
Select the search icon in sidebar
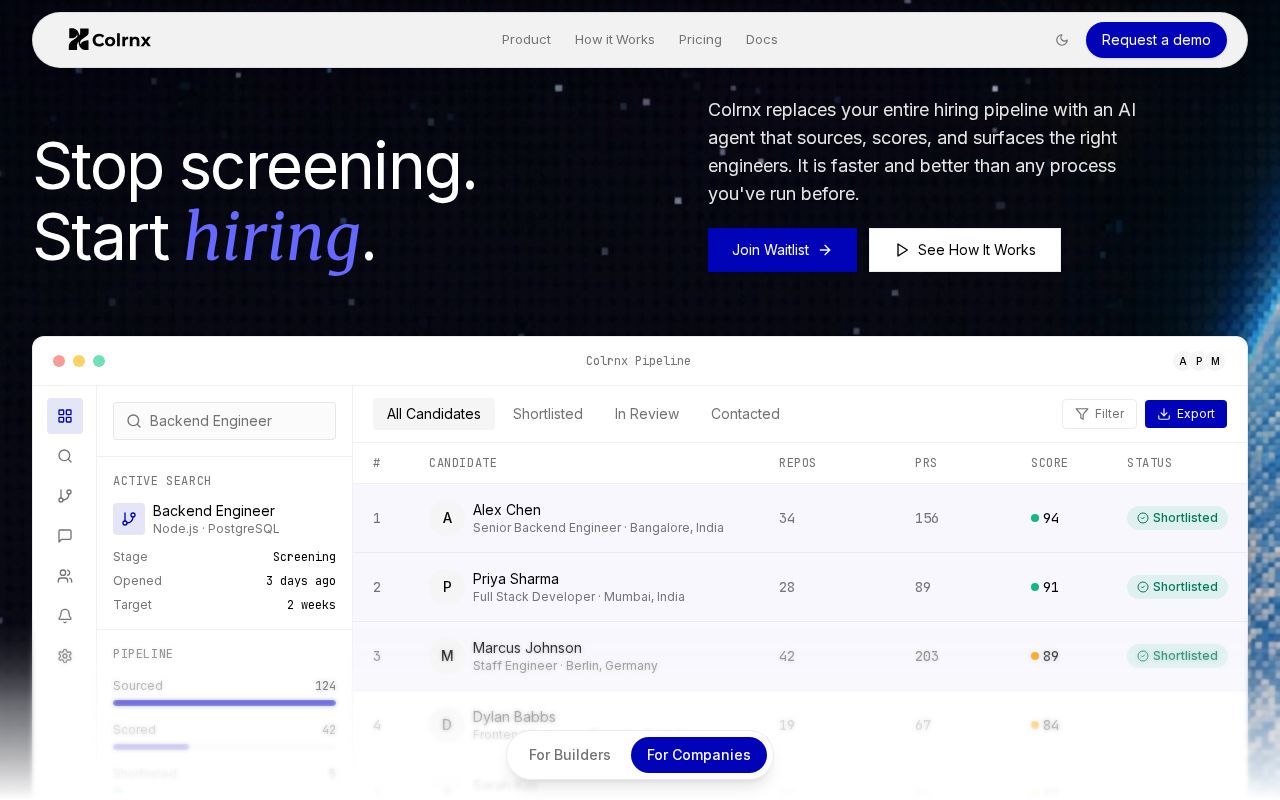point(65,456)
